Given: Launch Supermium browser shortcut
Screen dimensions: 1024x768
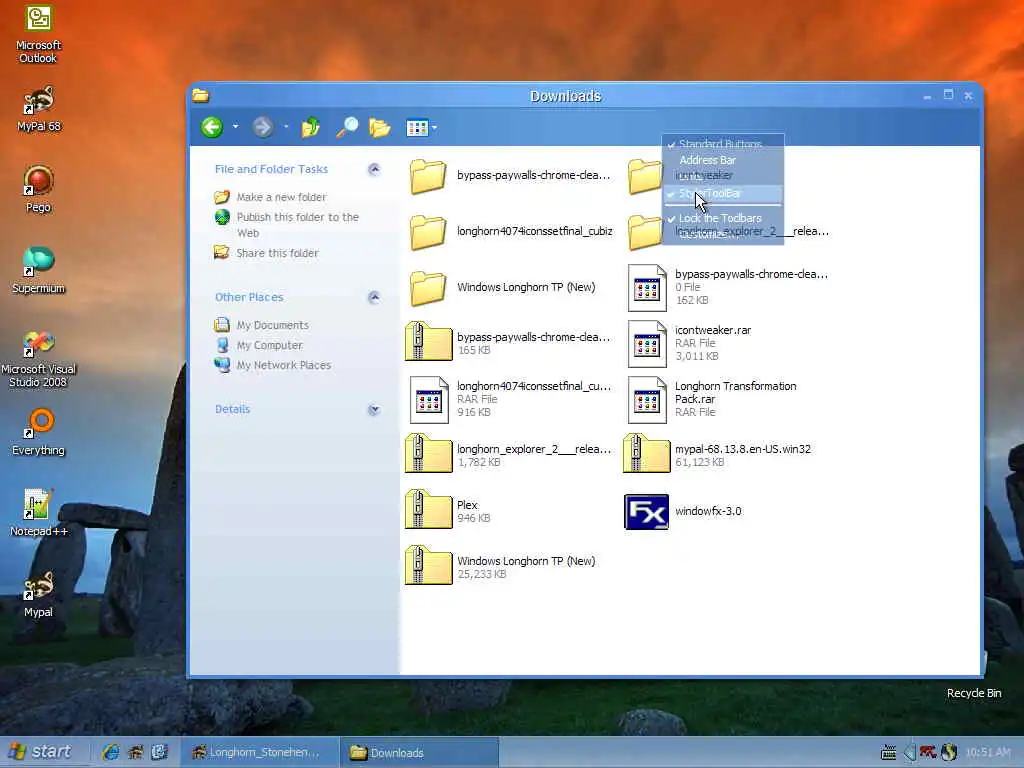Looking at the screenshot, I should (x=39, y=270).
